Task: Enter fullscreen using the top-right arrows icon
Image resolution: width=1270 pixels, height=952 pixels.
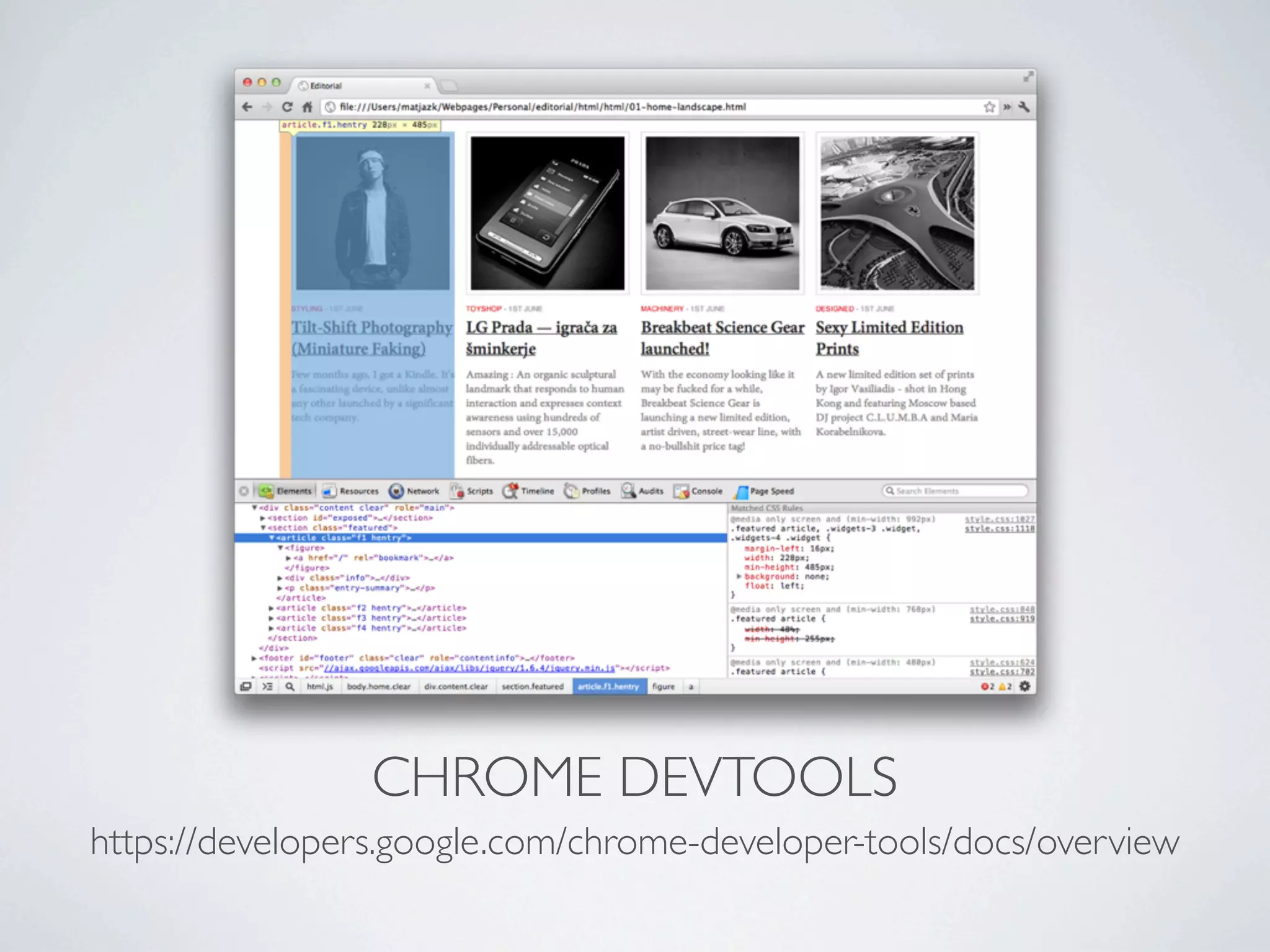Action: (1028, 76)
